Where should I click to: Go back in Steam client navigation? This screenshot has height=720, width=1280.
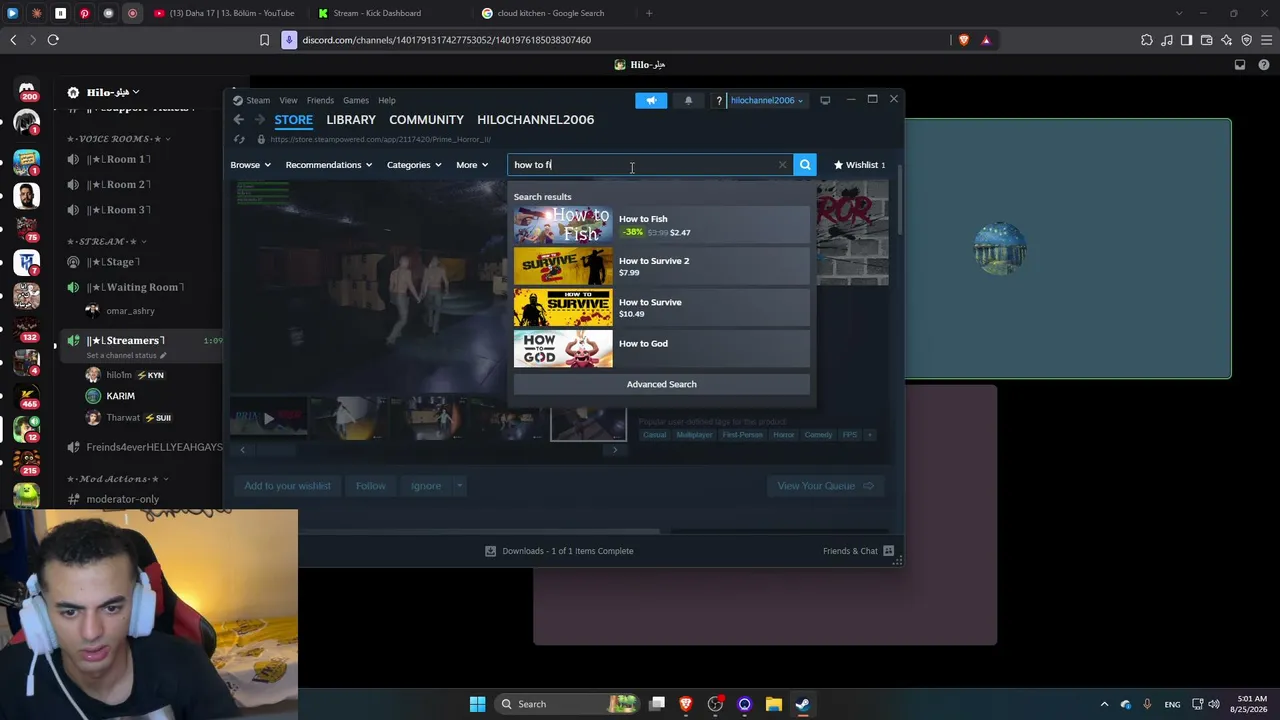click(x=238, y=120)
